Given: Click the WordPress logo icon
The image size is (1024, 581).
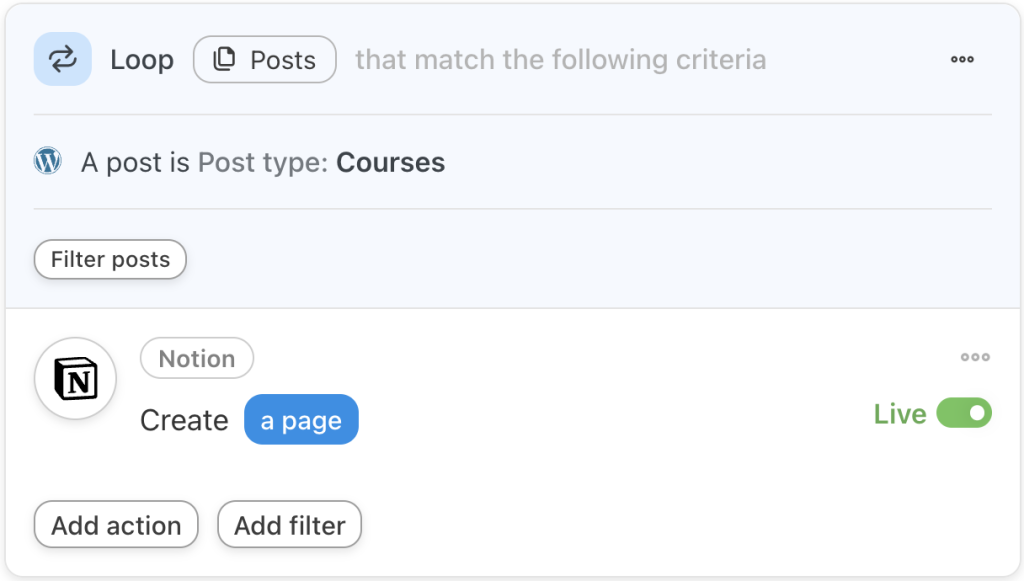Looking at the screenshot, I should [x=47, y=160].
